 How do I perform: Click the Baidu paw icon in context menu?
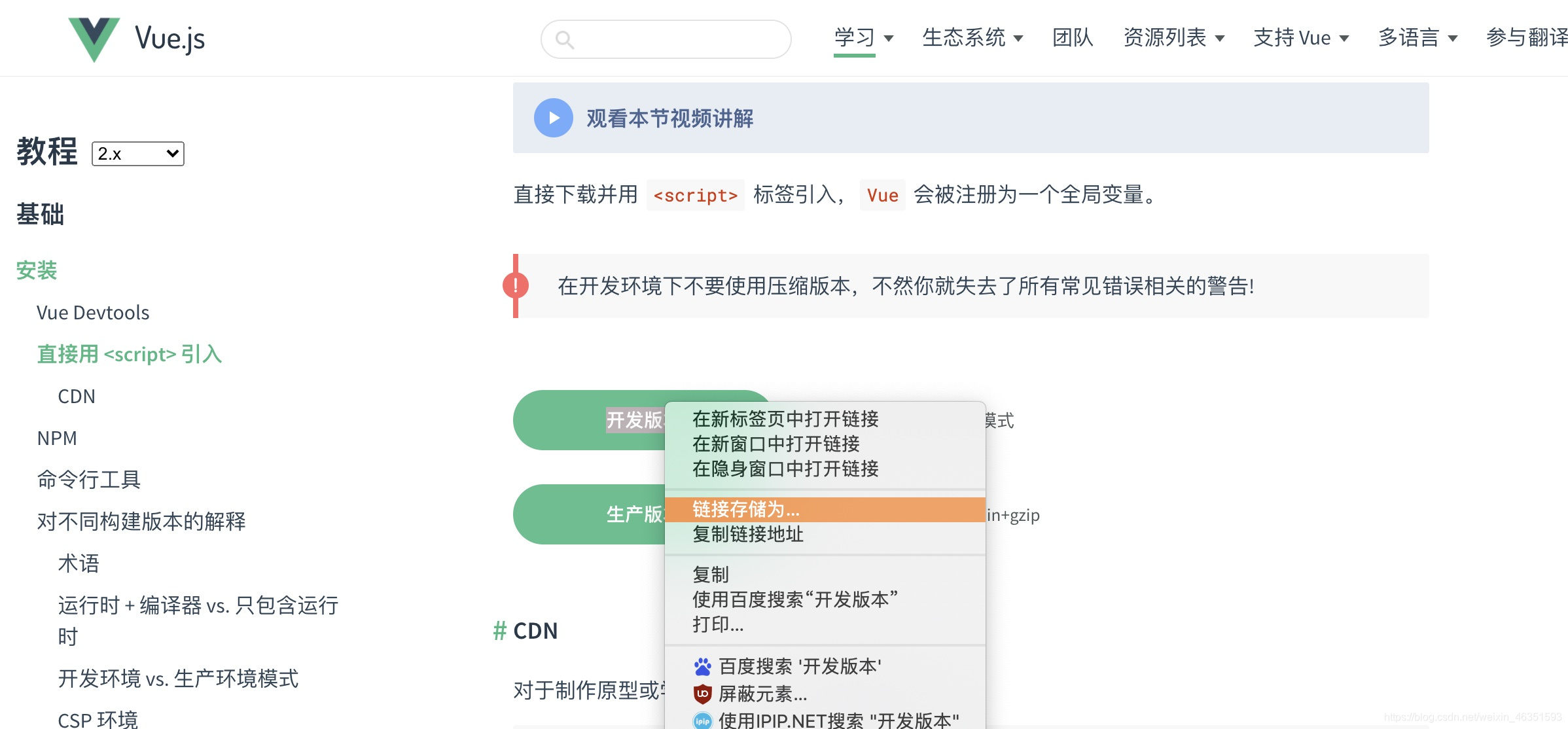pos(702,666)
